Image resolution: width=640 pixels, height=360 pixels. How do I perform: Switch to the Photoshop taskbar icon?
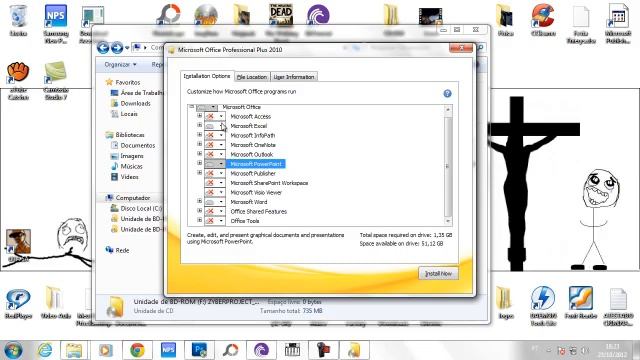tap(199, 350)
